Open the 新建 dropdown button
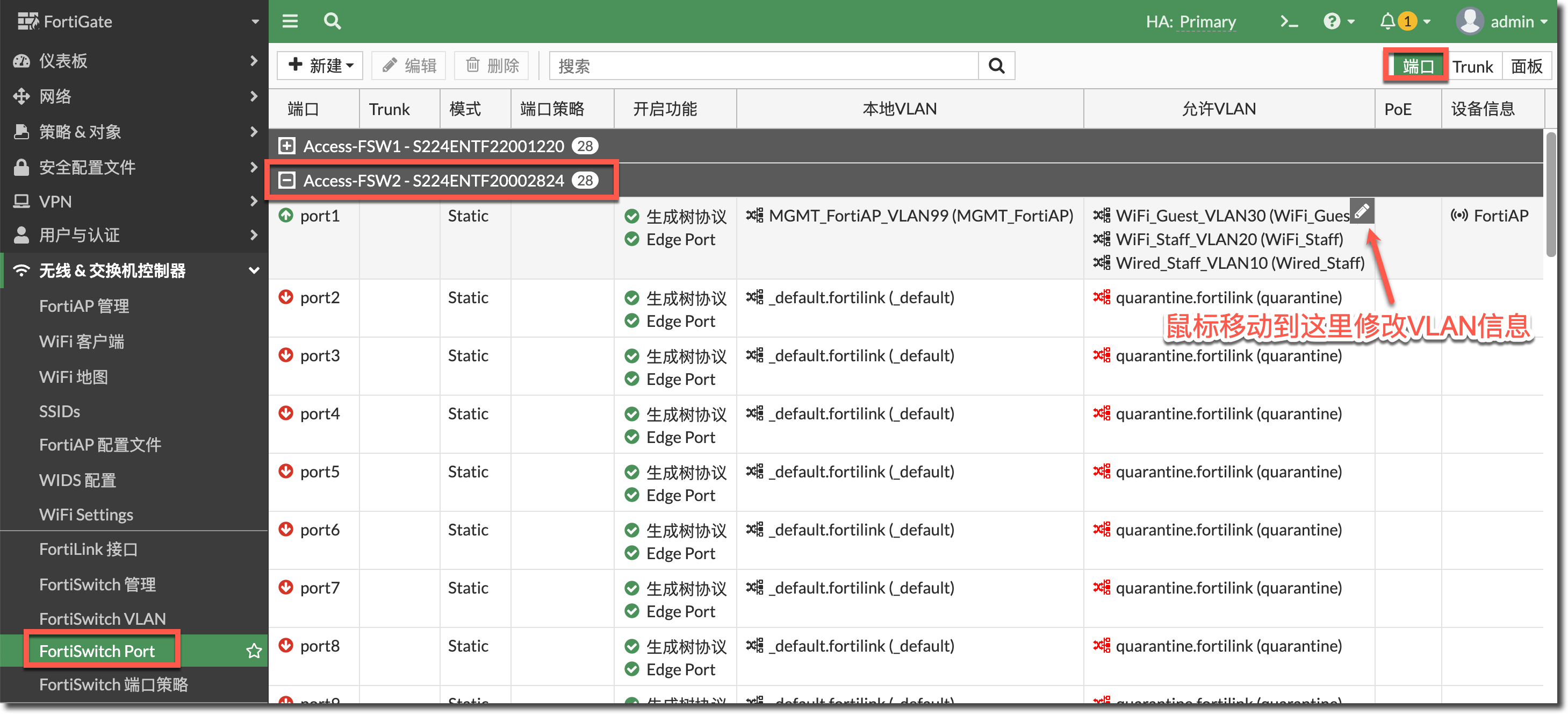This screenshot has width=1568, height=714. [x=320, y=66]
